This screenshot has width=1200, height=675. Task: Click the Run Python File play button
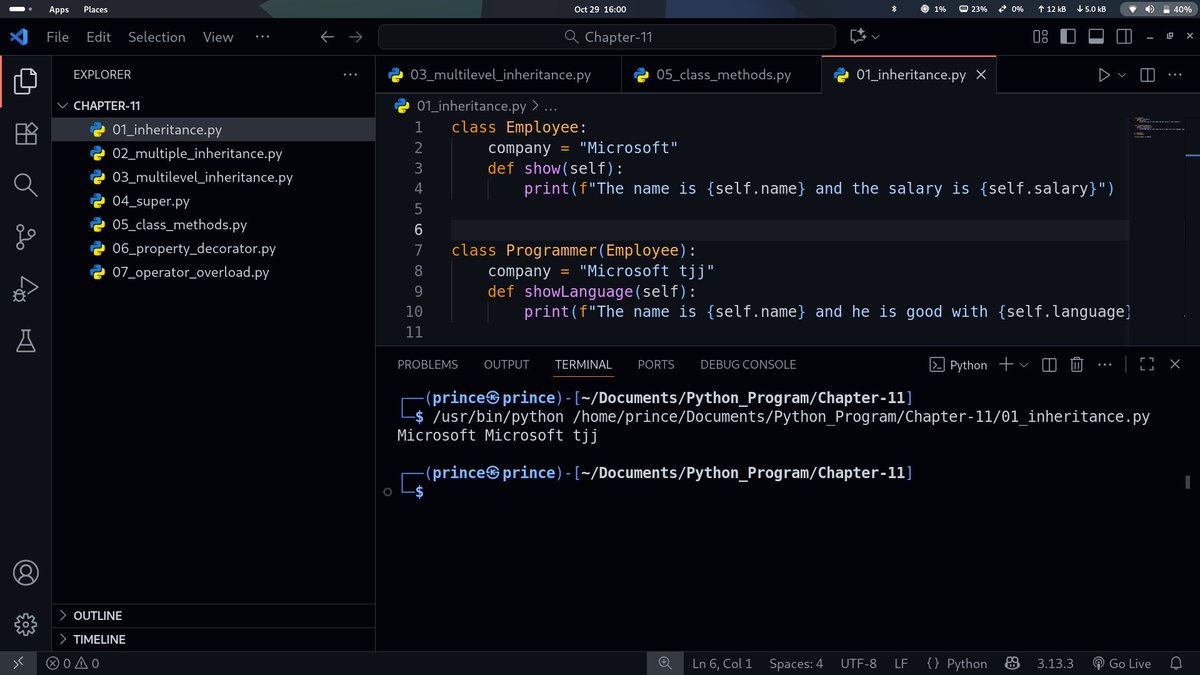[x=1104, y=75]
